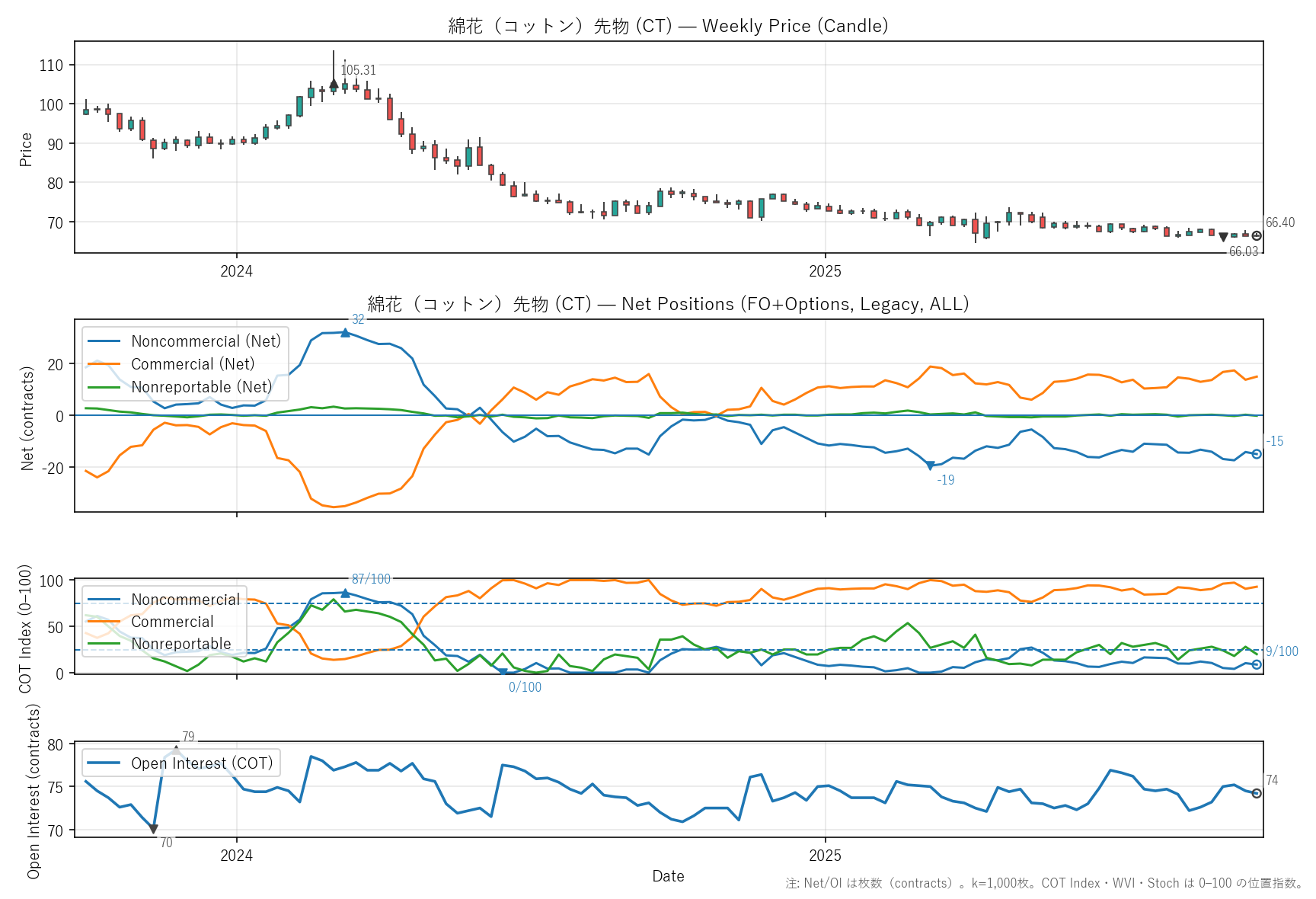Click the Weekly Price (Candle) chart title

(x=668, y=26)
